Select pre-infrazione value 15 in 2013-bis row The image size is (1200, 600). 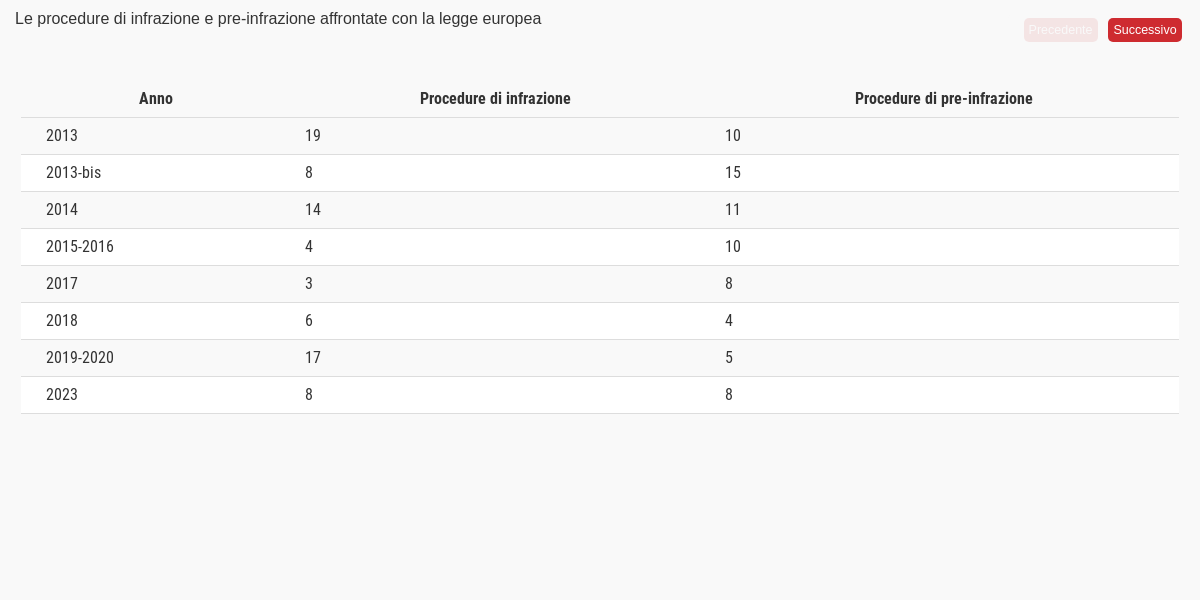click(x=733, y=173)
